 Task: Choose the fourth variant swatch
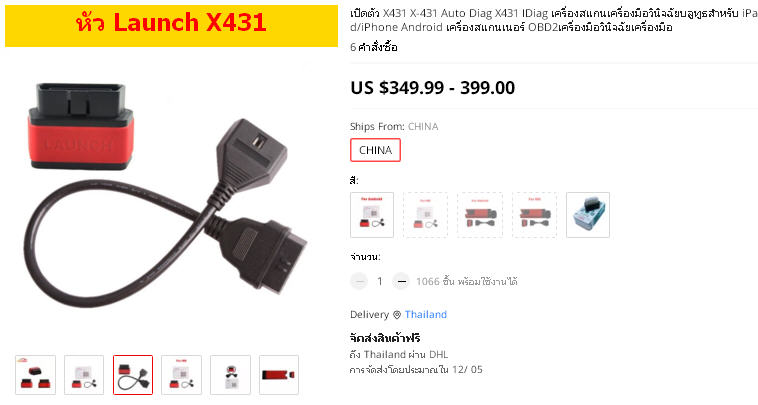point(535,215)
